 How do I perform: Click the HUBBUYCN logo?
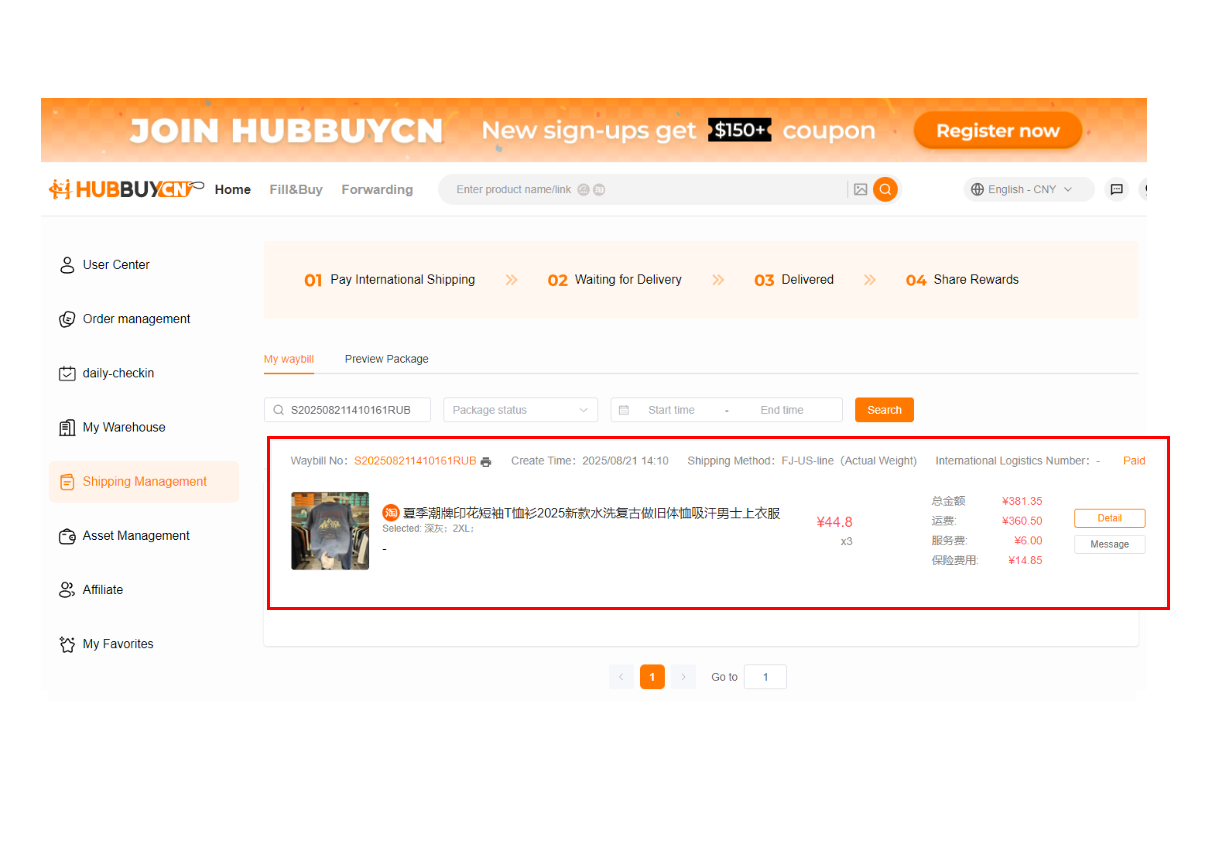125,189
